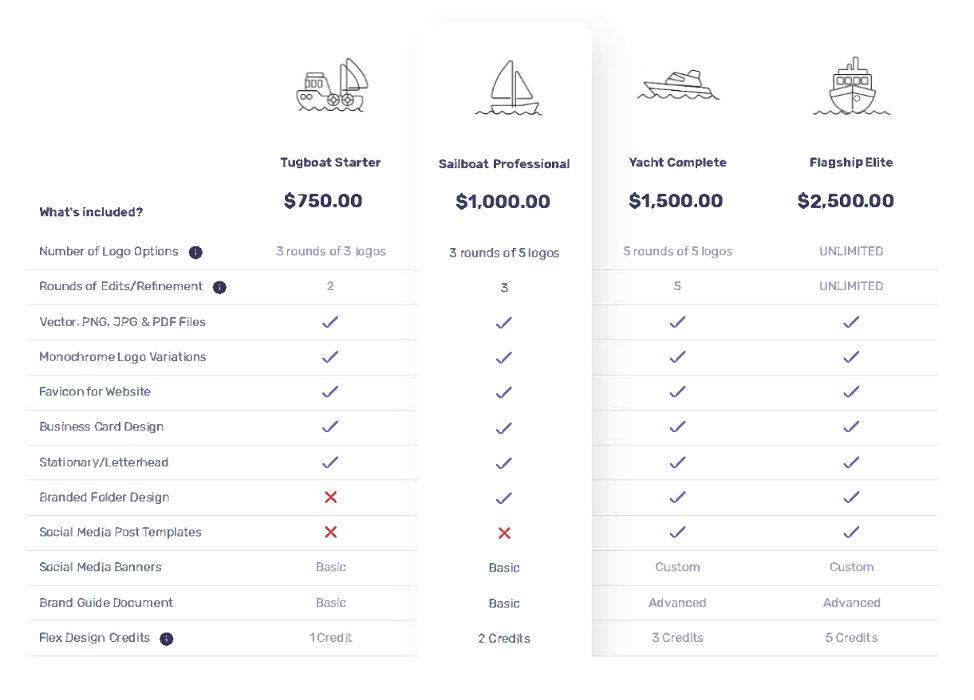This screenshot has height=700, width=974.
Task: Click the Tugboat Starter boat icon
Action: [330, 86]
